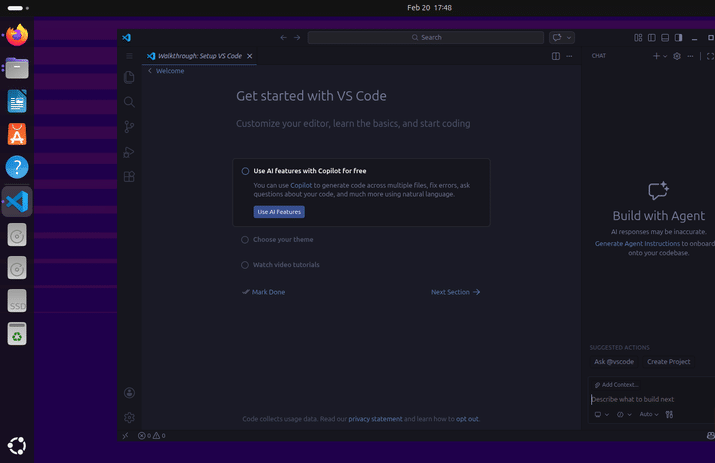Open the clock showing Feb 20 17:48
715x463 pixels.
[429, 8]
